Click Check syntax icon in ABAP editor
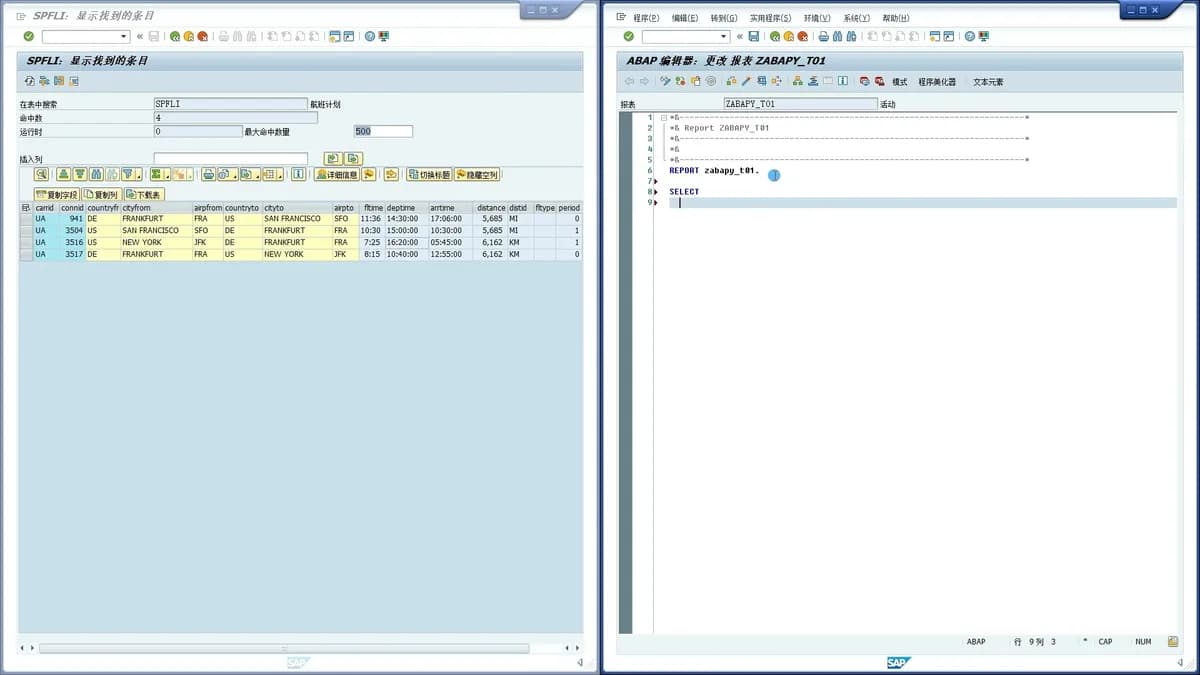Image resolution: width=1200 pixels, height=675 pixels. click(731, 81)
